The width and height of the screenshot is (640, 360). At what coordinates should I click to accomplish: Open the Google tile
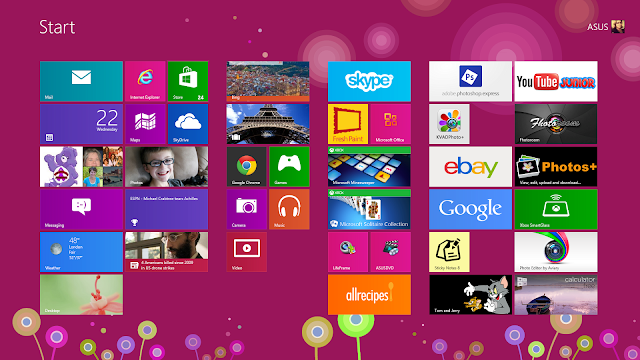click(470, 209)
